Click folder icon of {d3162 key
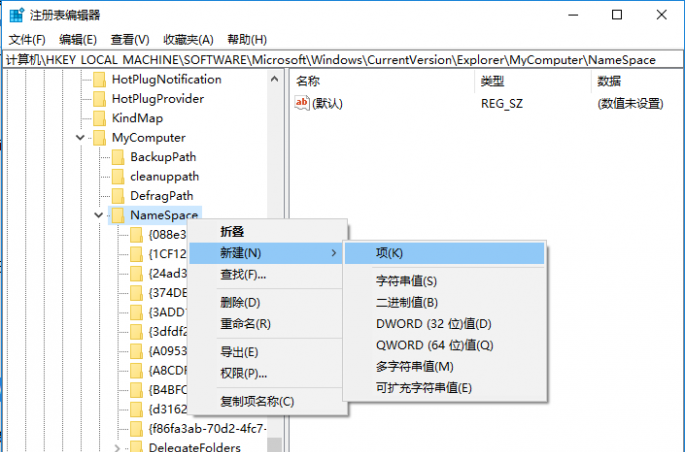Image resolution: width=685 pixels, height=452 pixels. [x=136, y=409]
